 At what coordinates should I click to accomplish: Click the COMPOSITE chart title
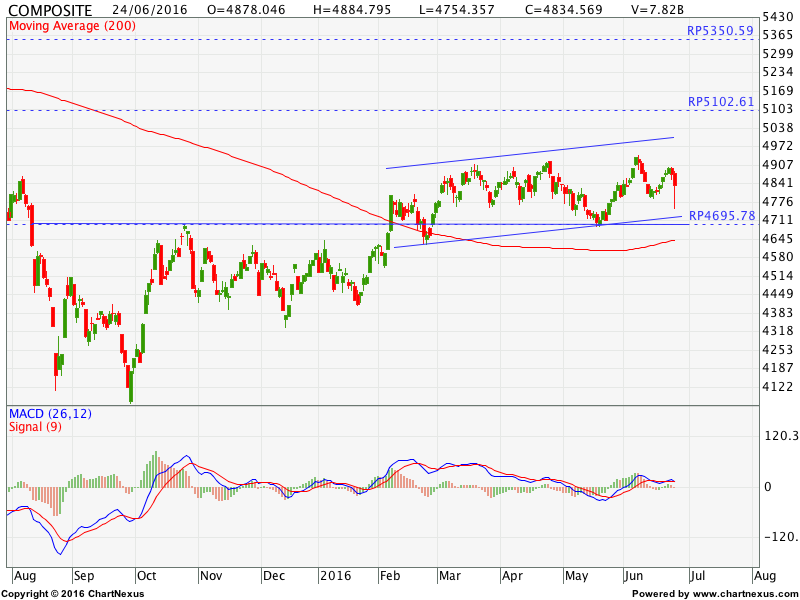(50, 10)
